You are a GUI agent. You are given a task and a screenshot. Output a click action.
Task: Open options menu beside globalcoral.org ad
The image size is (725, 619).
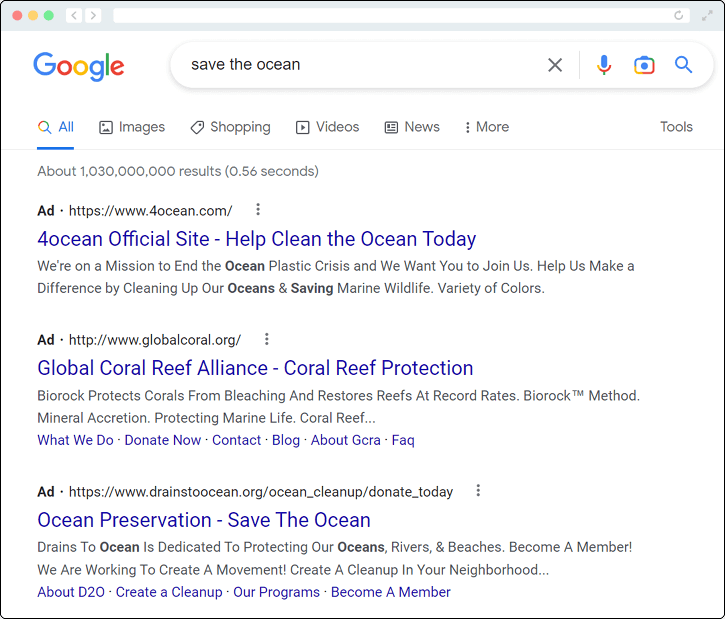pyautogui.click(x=267, y=339)
